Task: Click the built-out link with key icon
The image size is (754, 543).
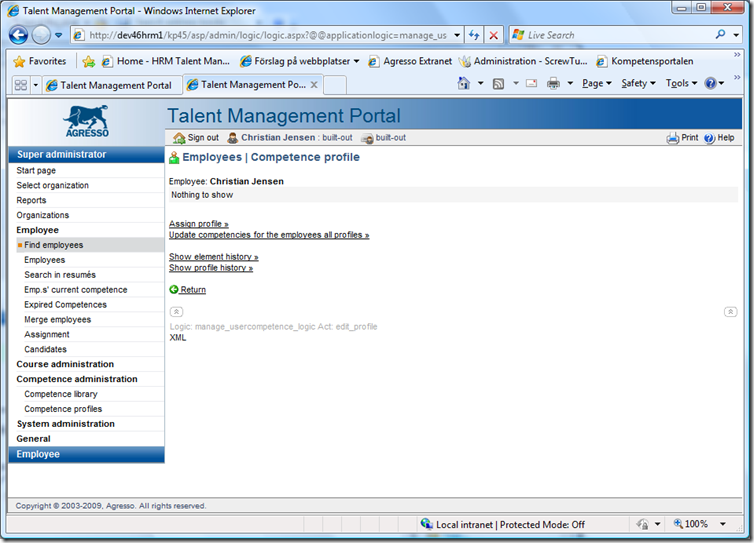Action: pos(383,138)
